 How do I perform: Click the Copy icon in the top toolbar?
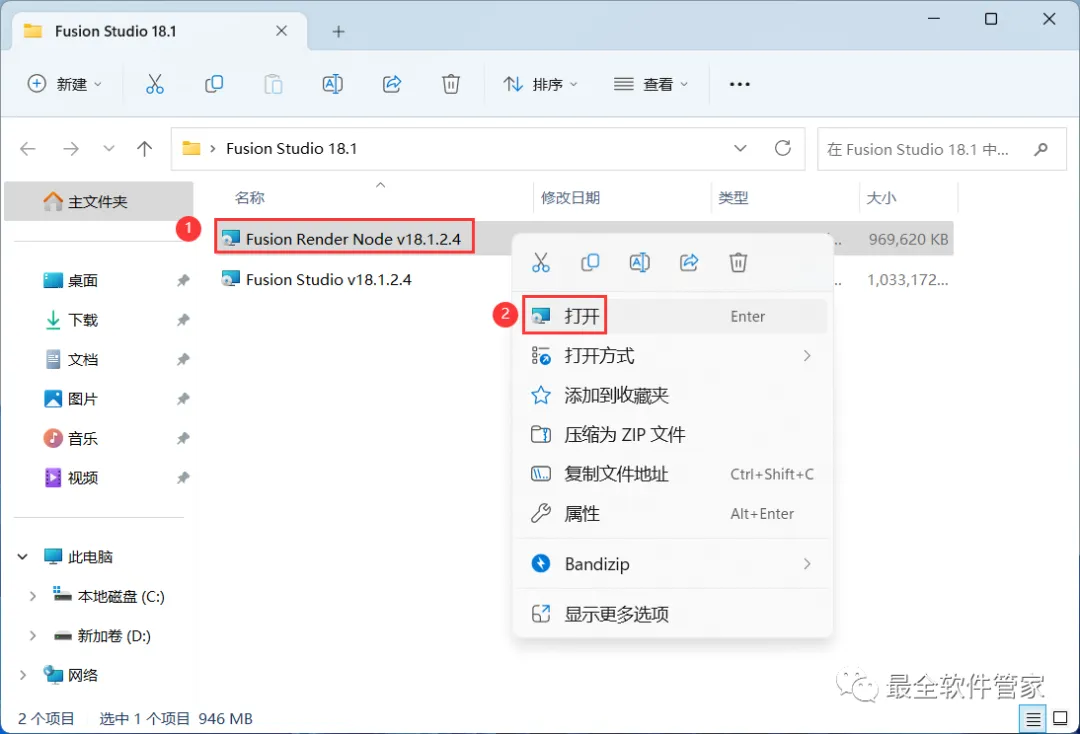tap(214, 84)
